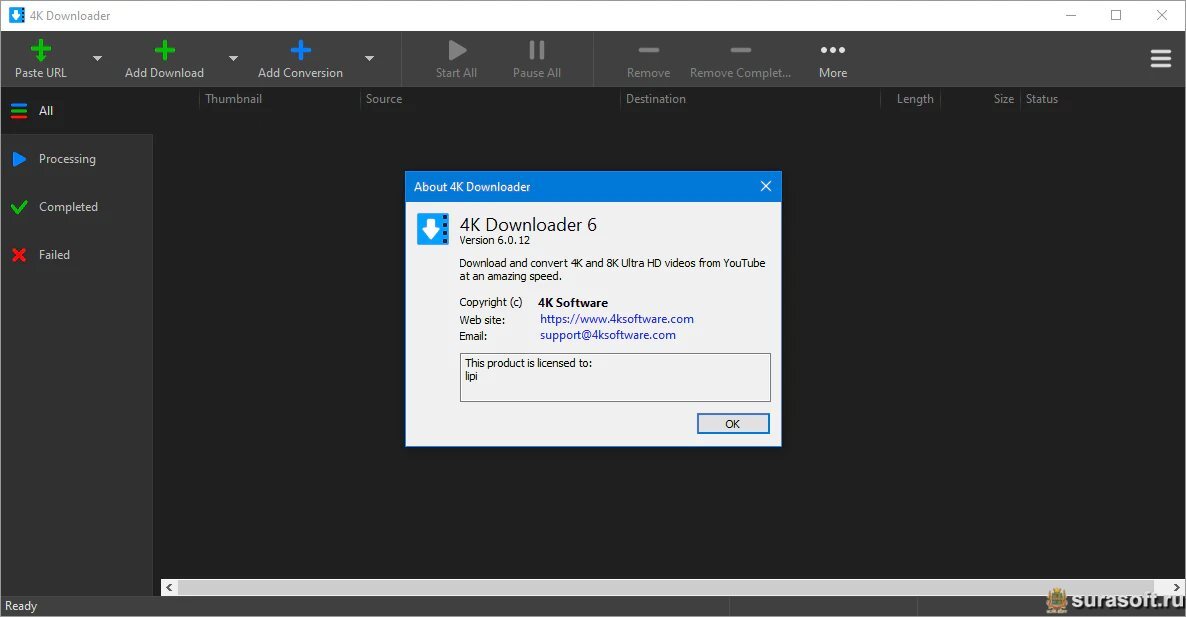Expand the Add Download dropdown arrow
The width and height of the screenshot is (1186, 617).
point(233,59)
